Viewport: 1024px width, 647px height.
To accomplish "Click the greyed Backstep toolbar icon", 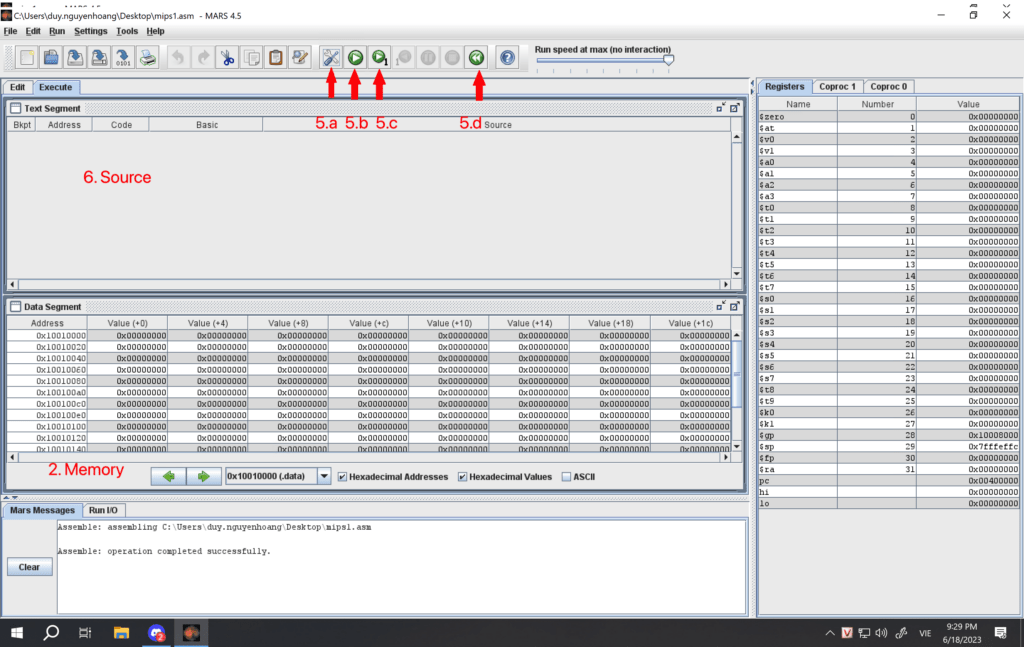I will [404, 57].
